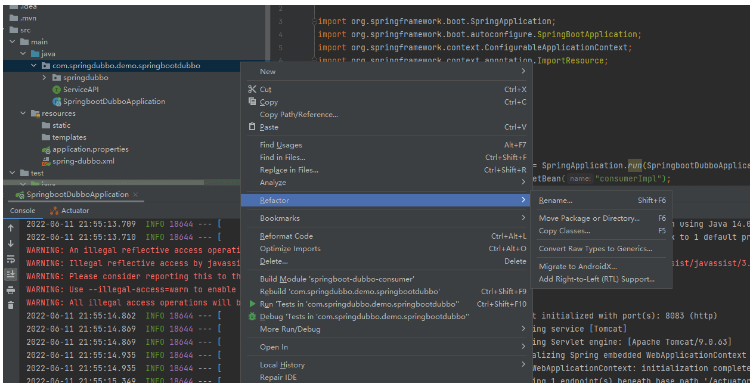The image size is (752, 383).
Task: Click the scissors Cut icon
Action: point(252,89)
